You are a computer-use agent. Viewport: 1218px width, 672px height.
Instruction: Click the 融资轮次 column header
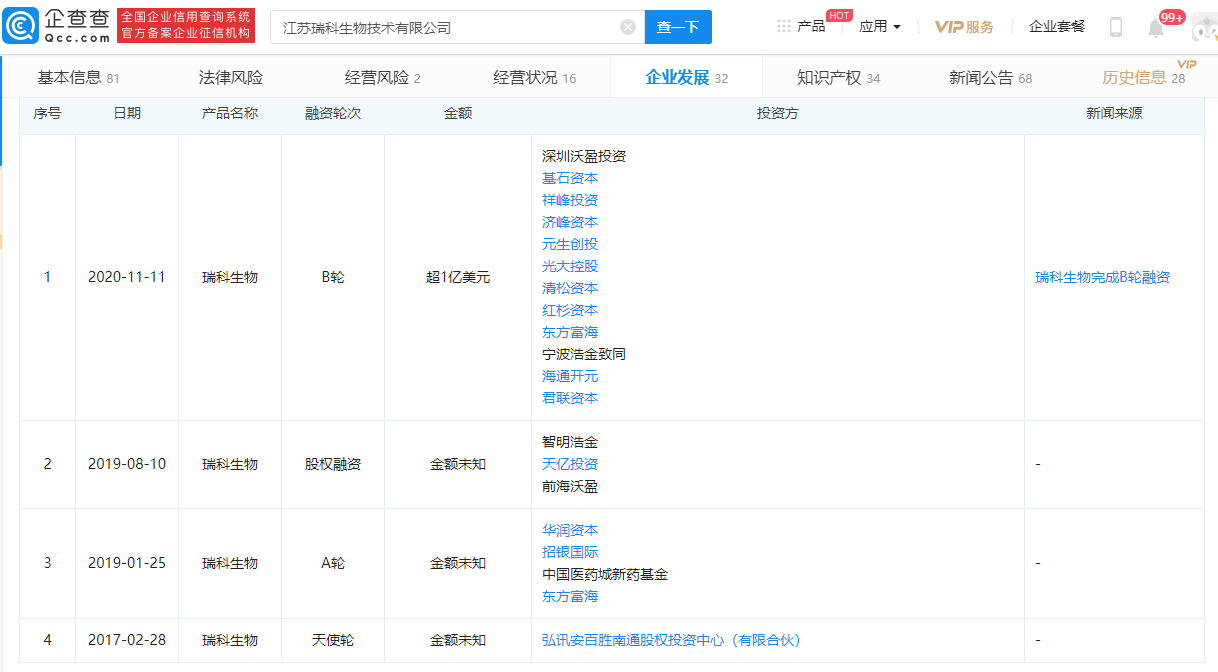pyautogui.click(x=333, y=113)
